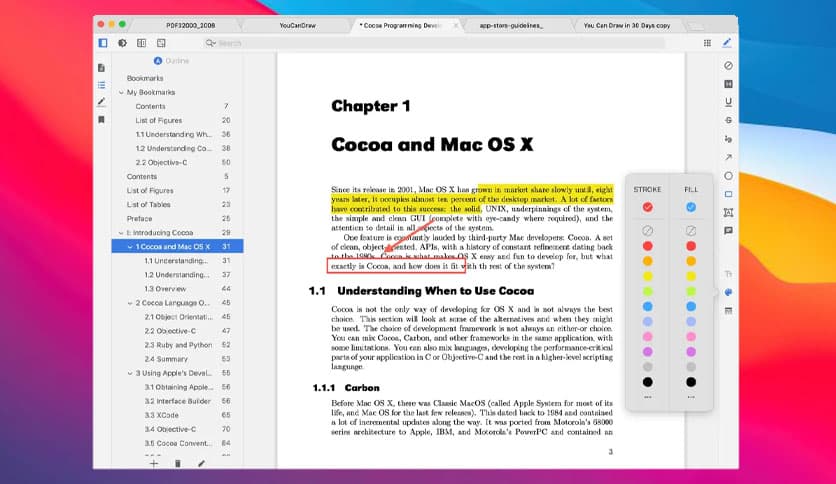Click into the Search field

[435, 43]
